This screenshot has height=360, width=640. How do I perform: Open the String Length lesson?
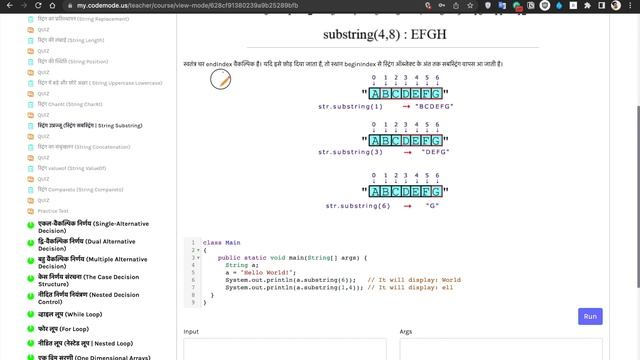[71, 40]
